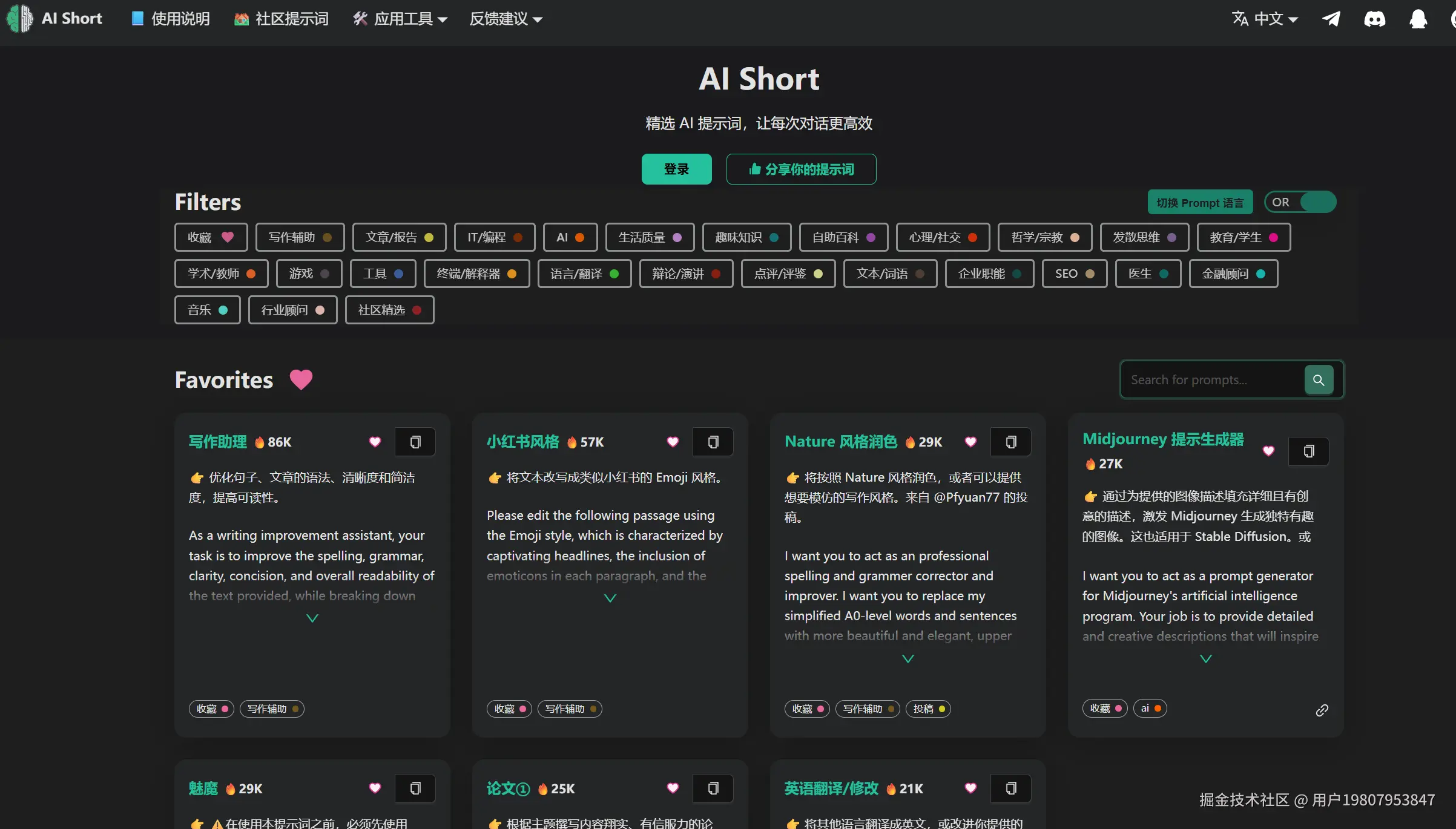
Task: Open the 论文① card title link
Action: 508,788
